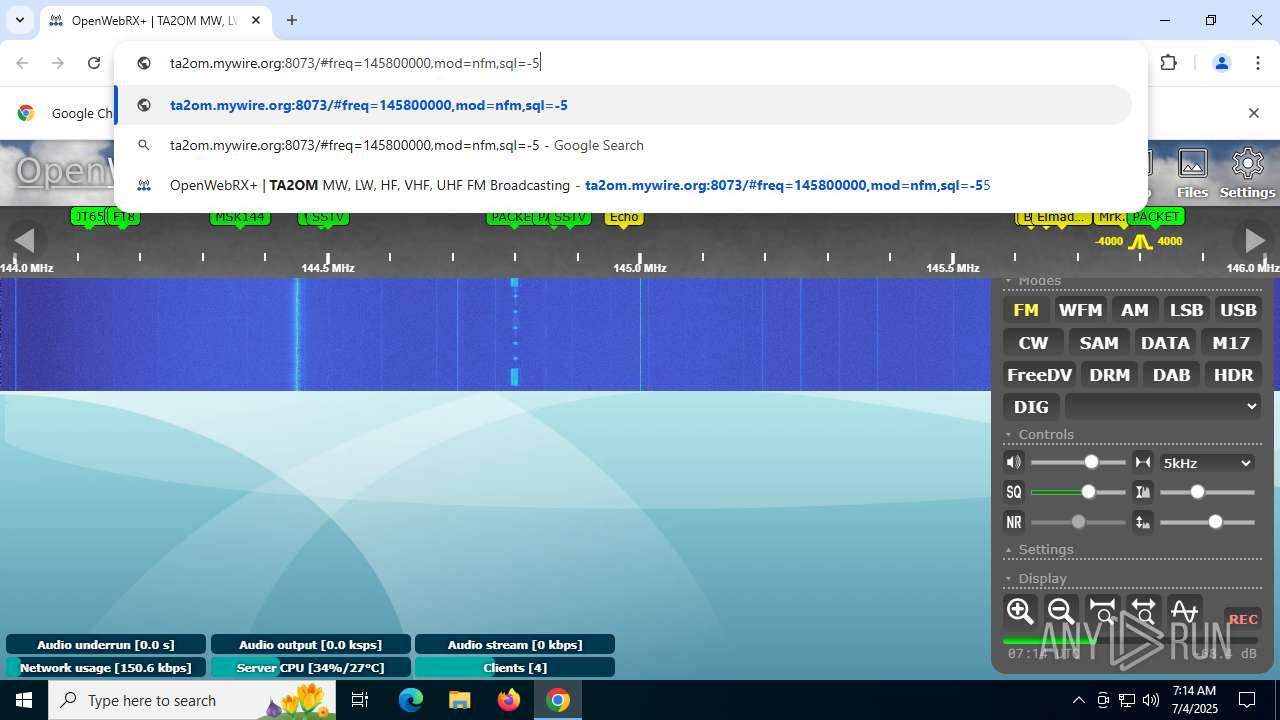Image resolution: width=1280 pixels, height=720 pixels.
Task: Open Chrome three-dot menu
Action: pyautogui.click(x=1258, y=63)
